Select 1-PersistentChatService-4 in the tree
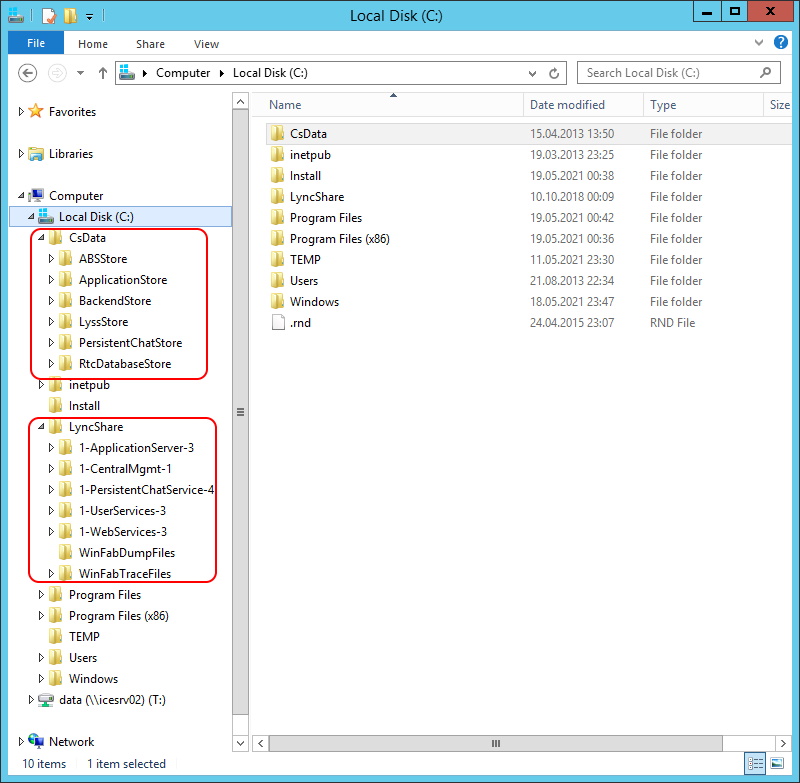Viewport: 800px width, 783px height. [x=146, y=489]
